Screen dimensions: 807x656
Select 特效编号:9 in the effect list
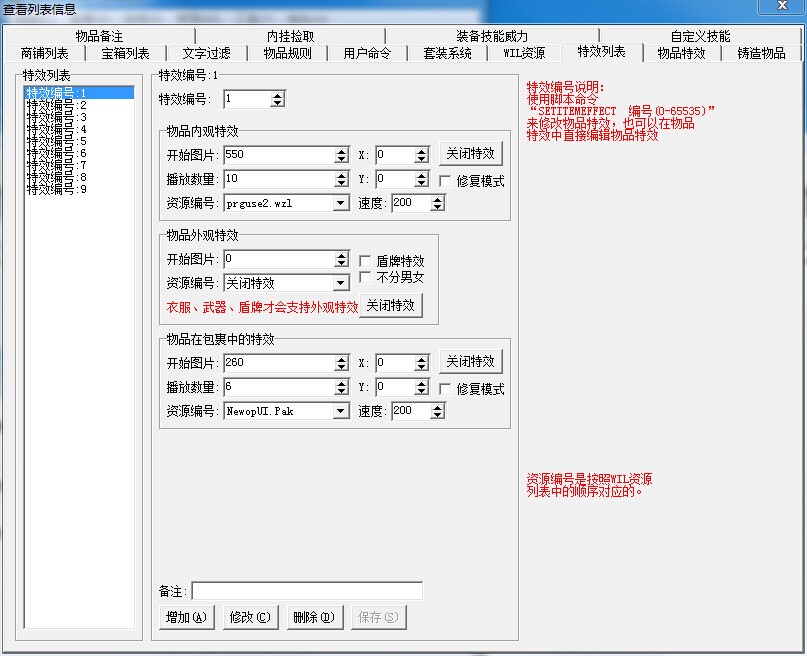57,189
